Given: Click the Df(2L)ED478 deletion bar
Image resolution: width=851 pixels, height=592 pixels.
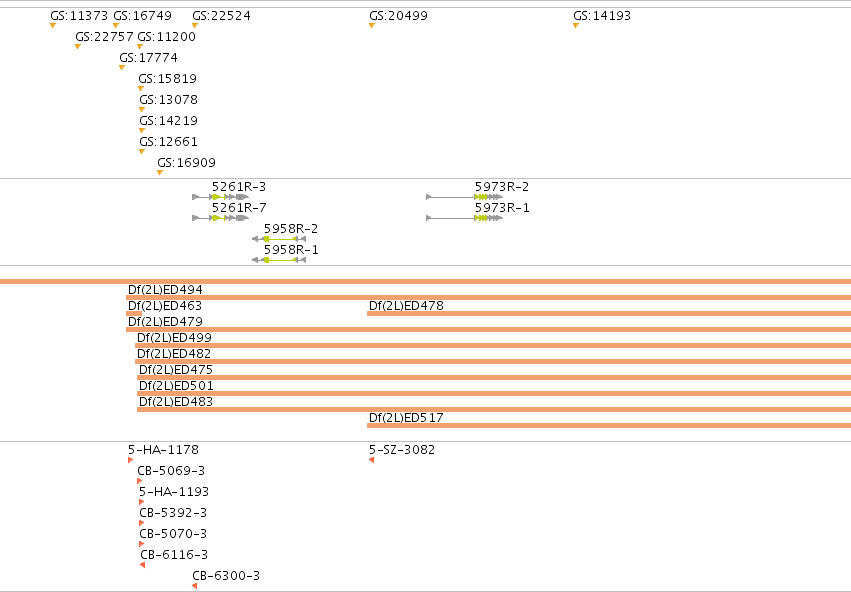Looking at the screenshot, I should click(609, 314).
